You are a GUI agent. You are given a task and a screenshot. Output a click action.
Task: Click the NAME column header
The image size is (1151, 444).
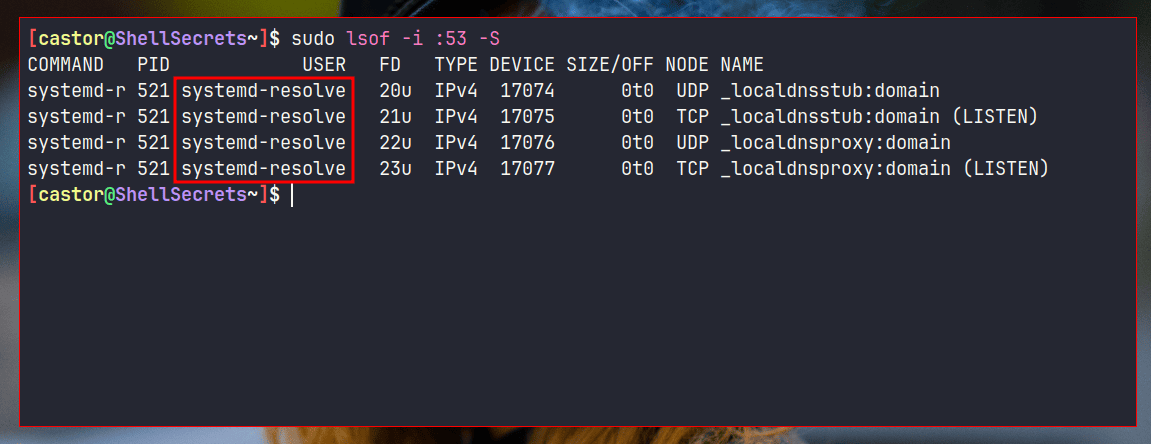[742, 65]
